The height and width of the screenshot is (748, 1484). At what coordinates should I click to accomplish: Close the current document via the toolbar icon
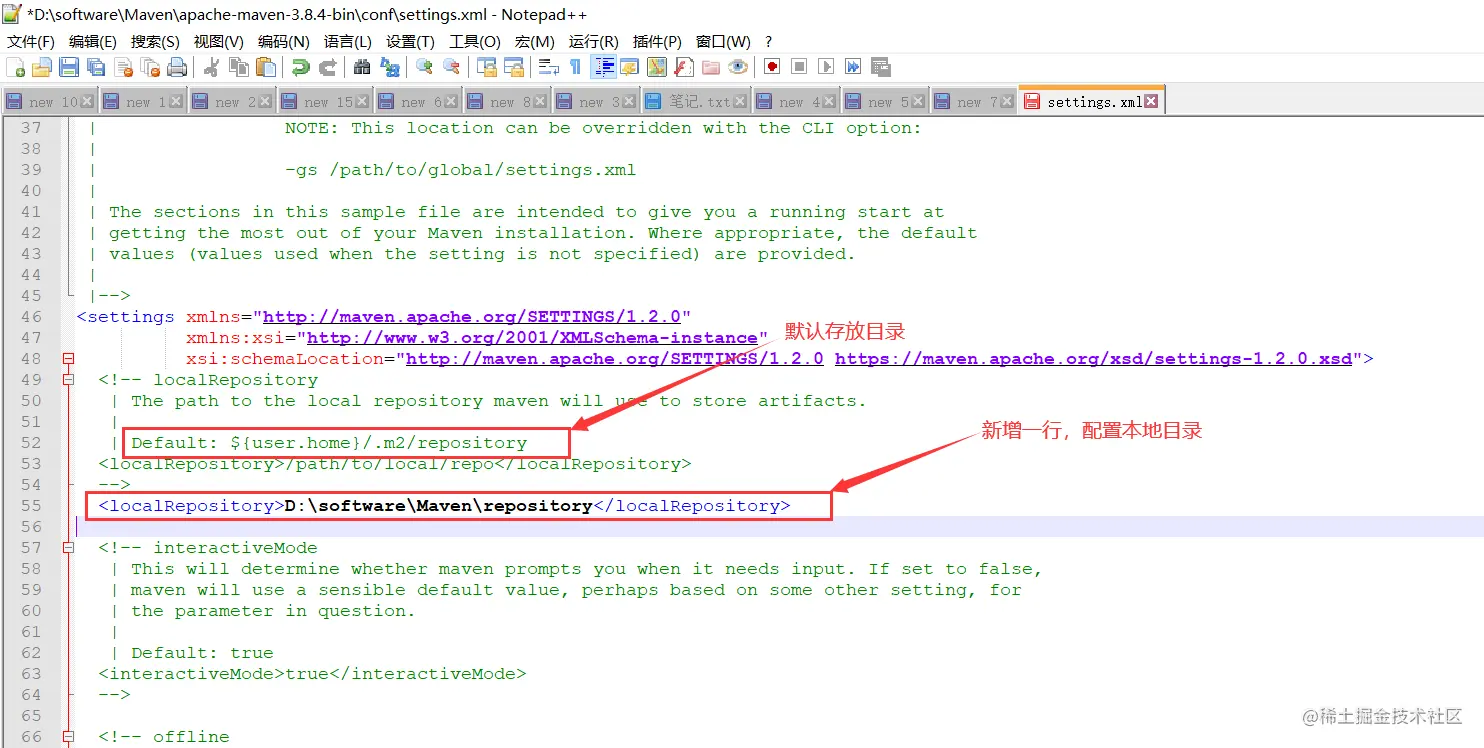click(x=124, y=67)
